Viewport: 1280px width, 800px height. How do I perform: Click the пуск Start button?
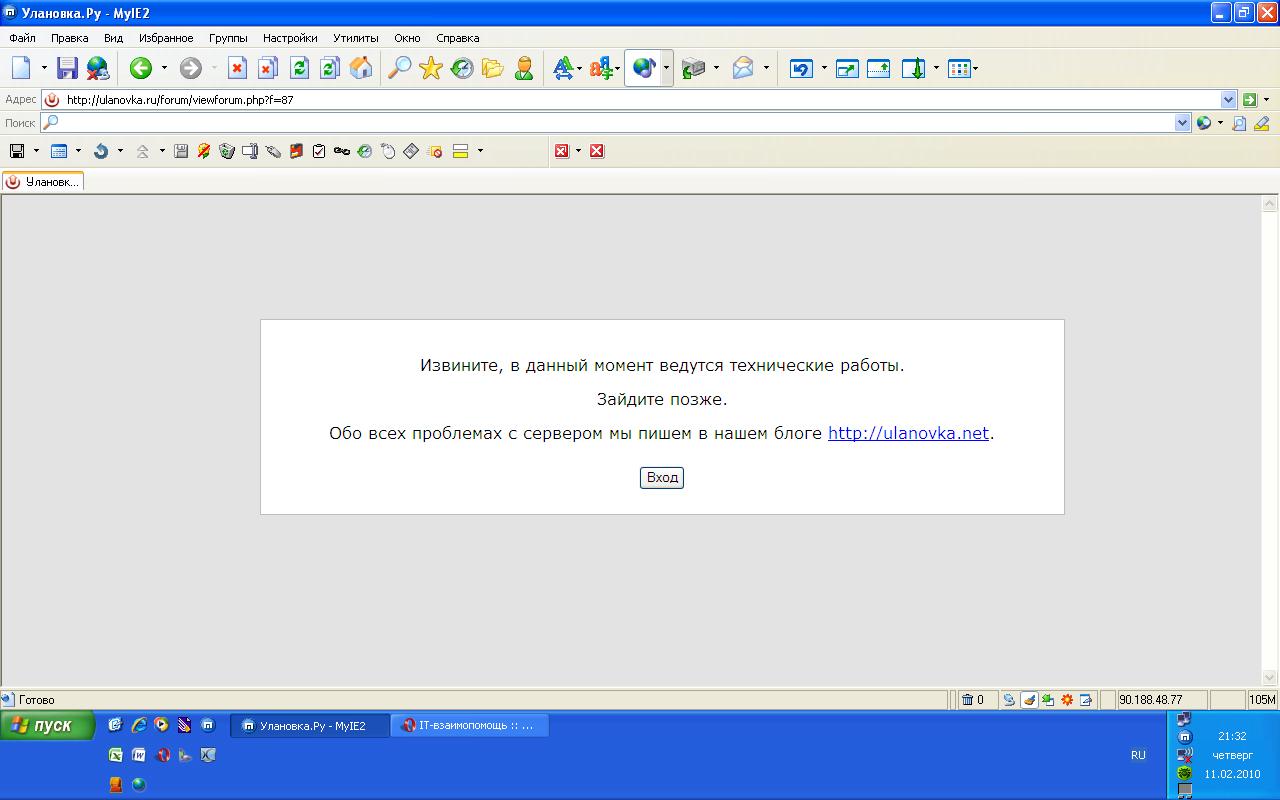[x=47, y=726]
